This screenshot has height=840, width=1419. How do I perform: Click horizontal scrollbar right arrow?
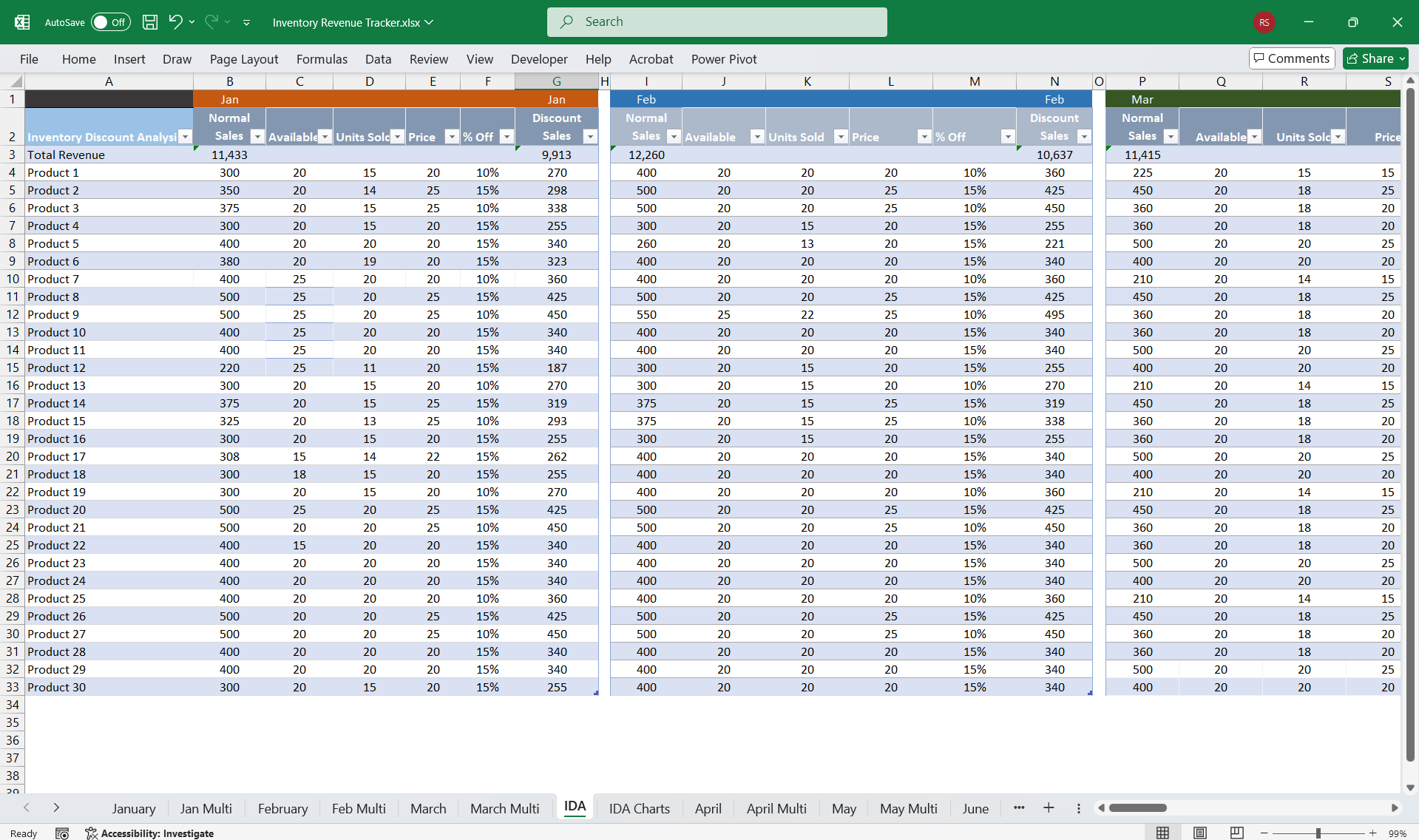click(x=1395, y=807)
